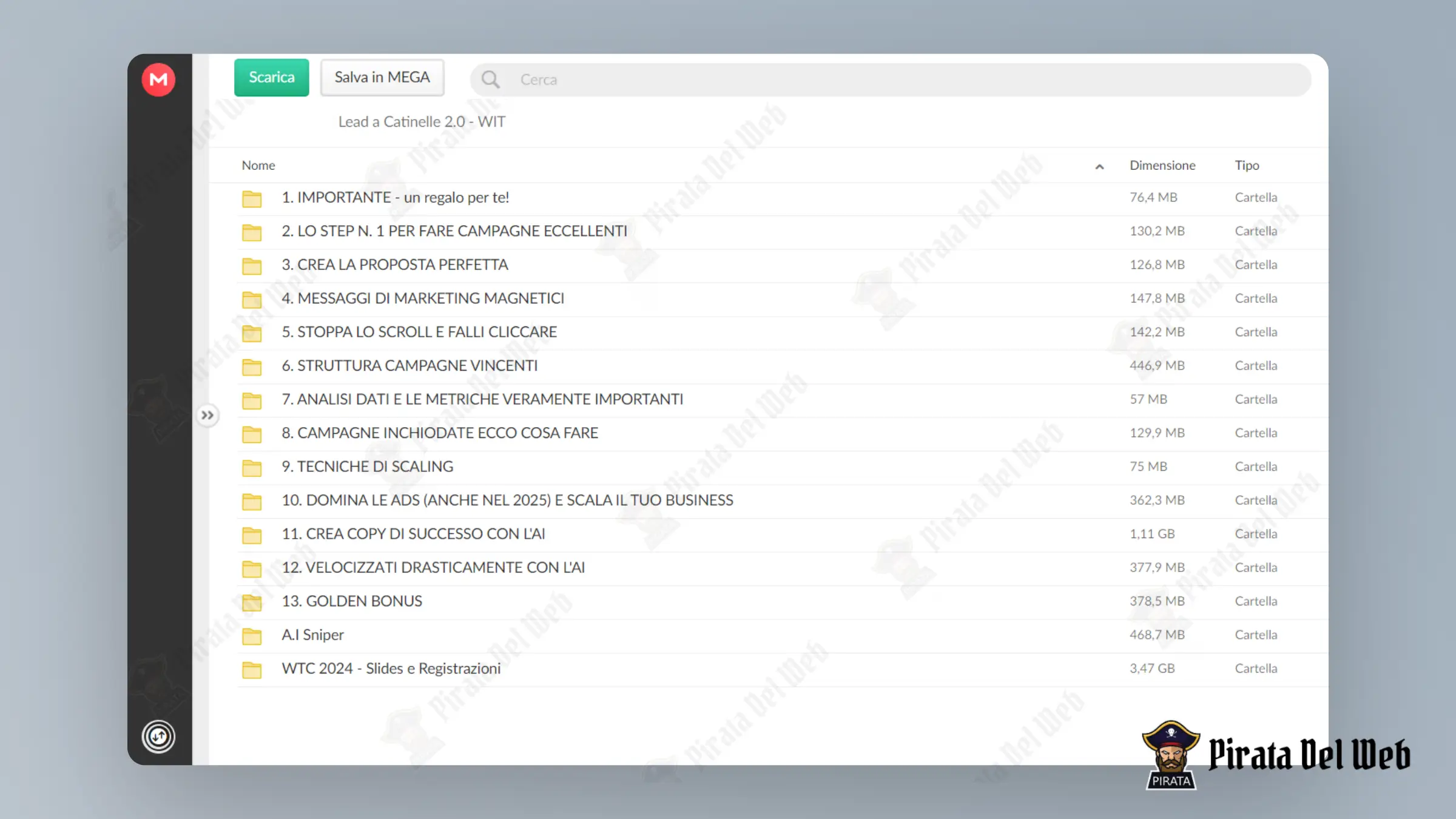Viewport: 1456px width, 819px height.
Task: Click Lead a Catinelle 2.0 - WIT breadcrumb
Action: pos(422,122)
